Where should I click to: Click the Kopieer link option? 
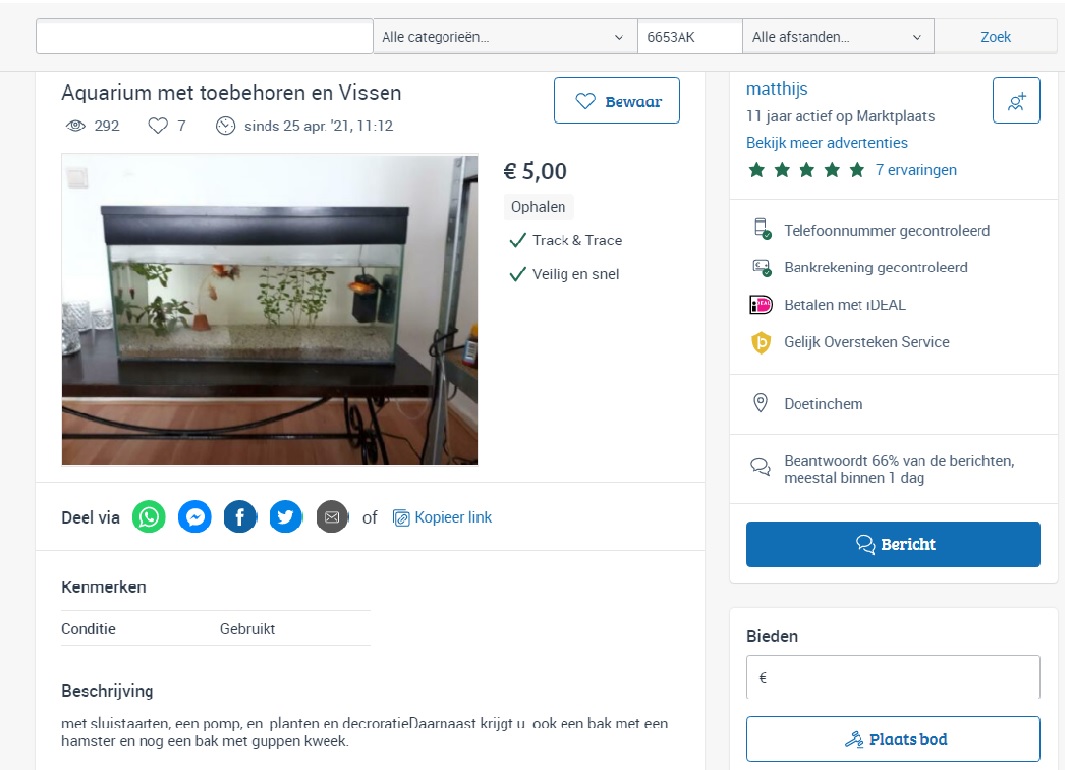coord(442,517)
